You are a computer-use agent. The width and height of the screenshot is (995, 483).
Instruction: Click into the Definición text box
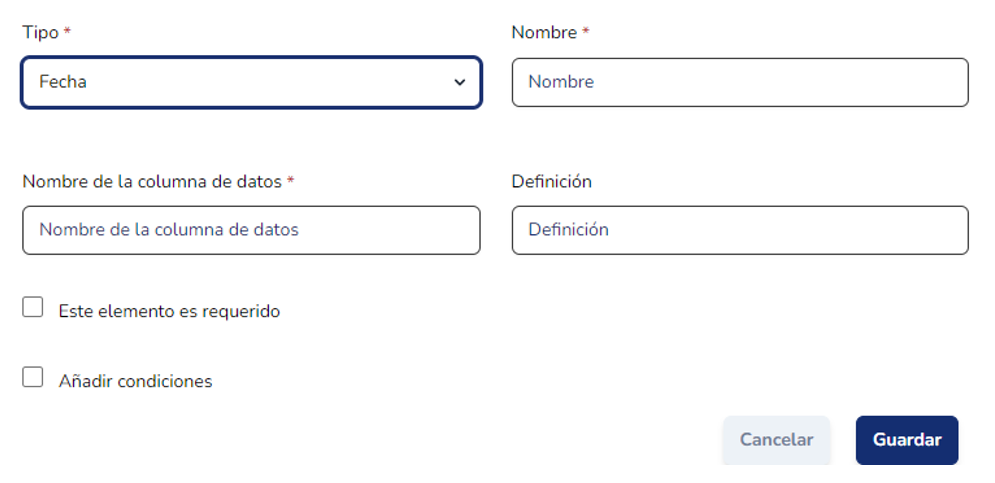click(740, 230)
